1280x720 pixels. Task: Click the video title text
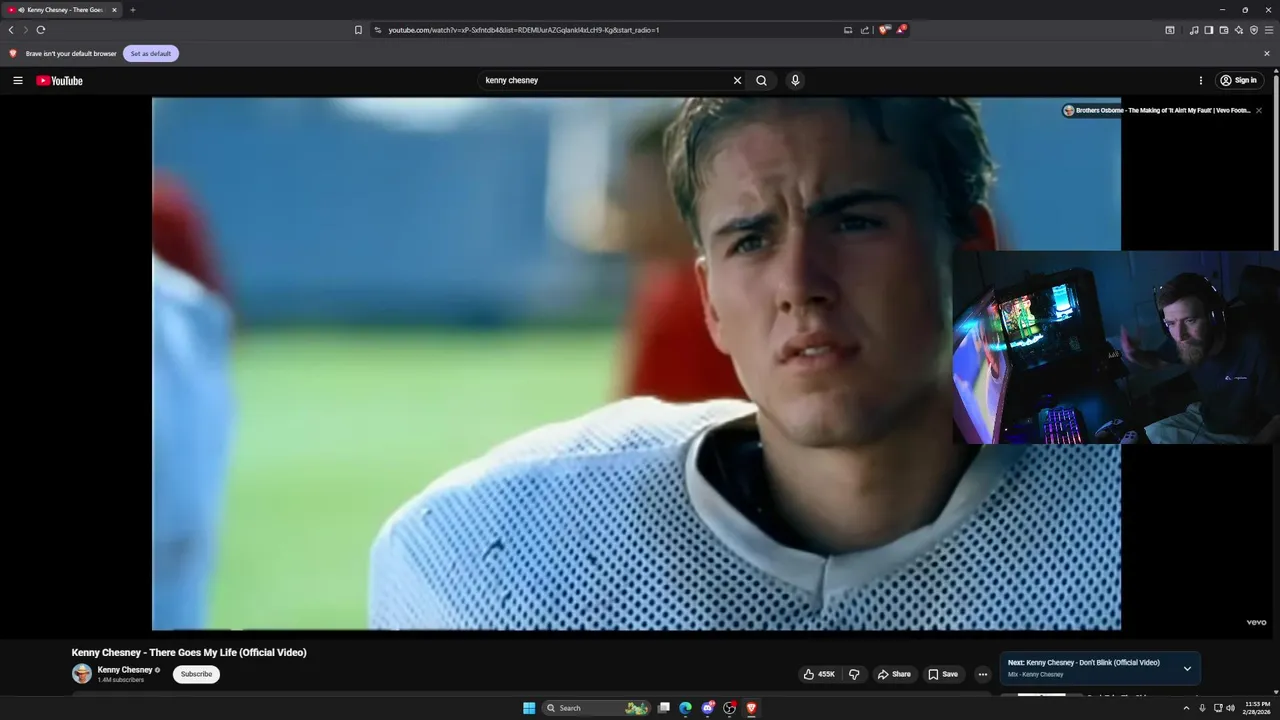(189, 652)
